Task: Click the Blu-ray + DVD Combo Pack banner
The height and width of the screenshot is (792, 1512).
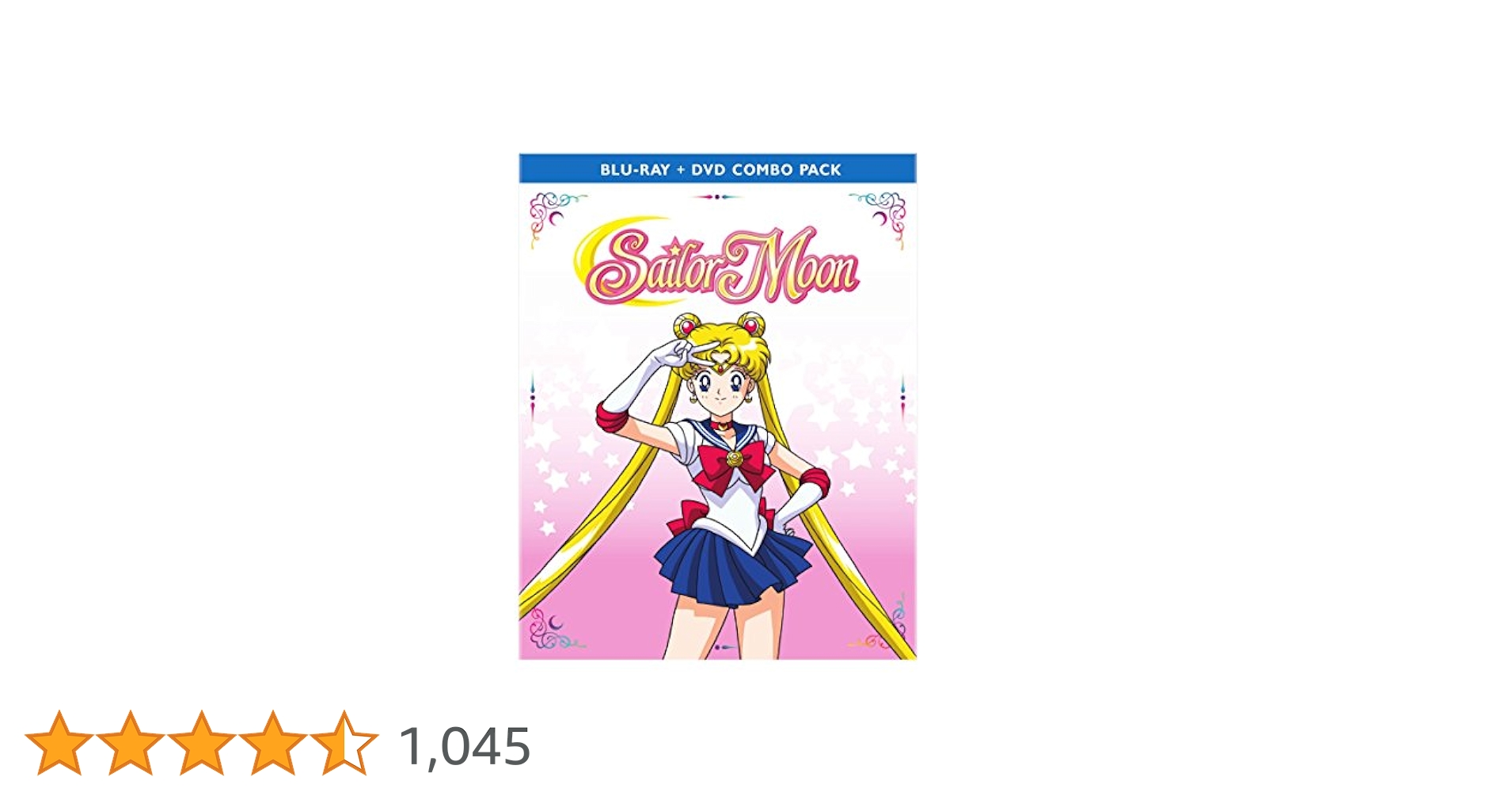Action: tap(717, 169)
